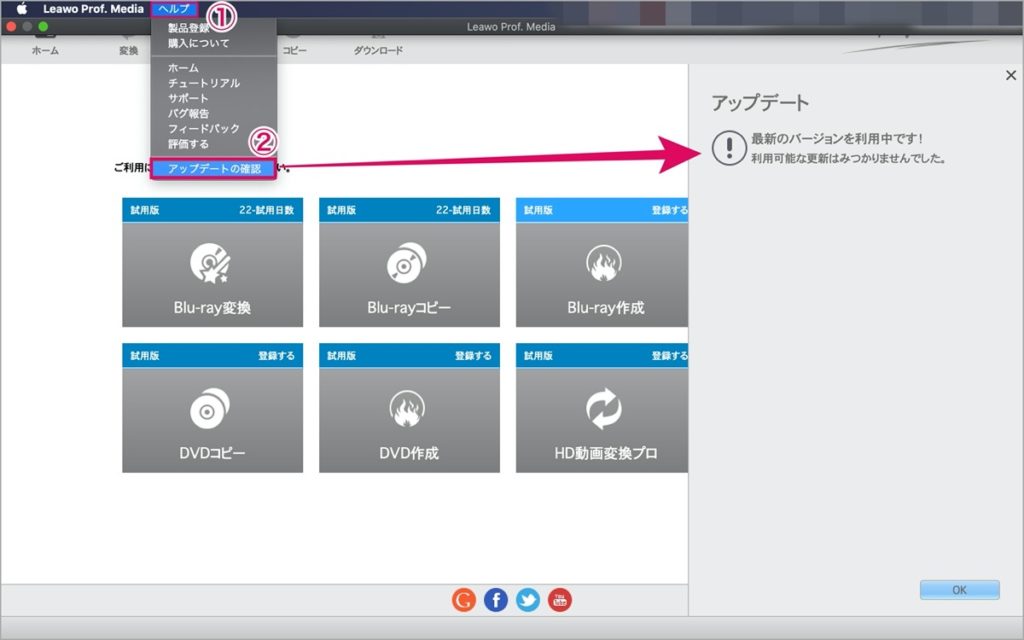1024x640 pixels.
Task: Click the Twitter social icon
Action: (528, 600)
